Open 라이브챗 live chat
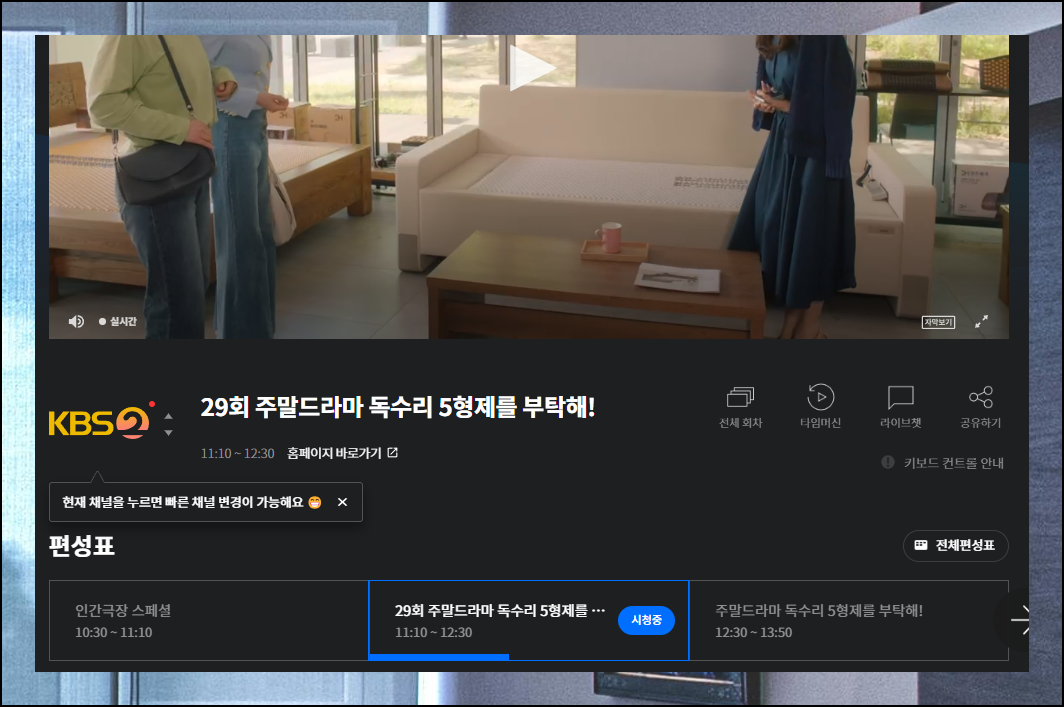This screenshot has height=707, width=1064. [900, 408]
